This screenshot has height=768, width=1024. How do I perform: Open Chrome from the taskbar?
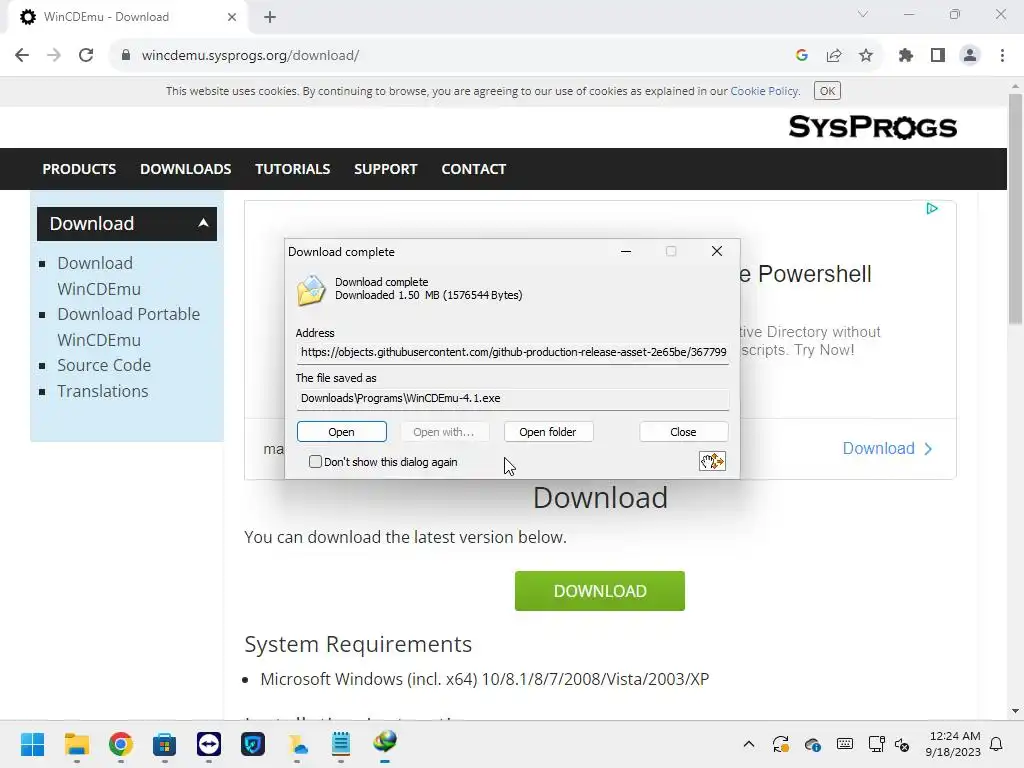pyautogui.click(x=121, y=744)
